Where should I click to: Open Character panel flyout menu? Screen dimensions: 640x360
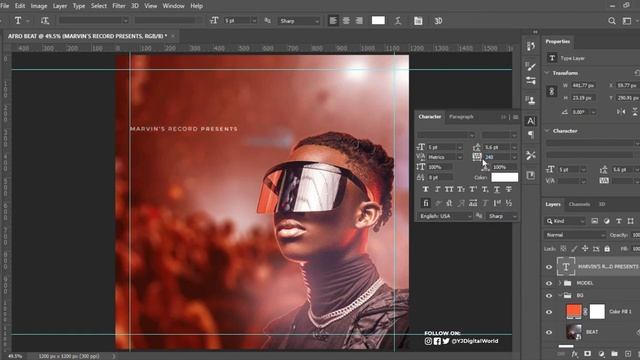coord(516,117)
